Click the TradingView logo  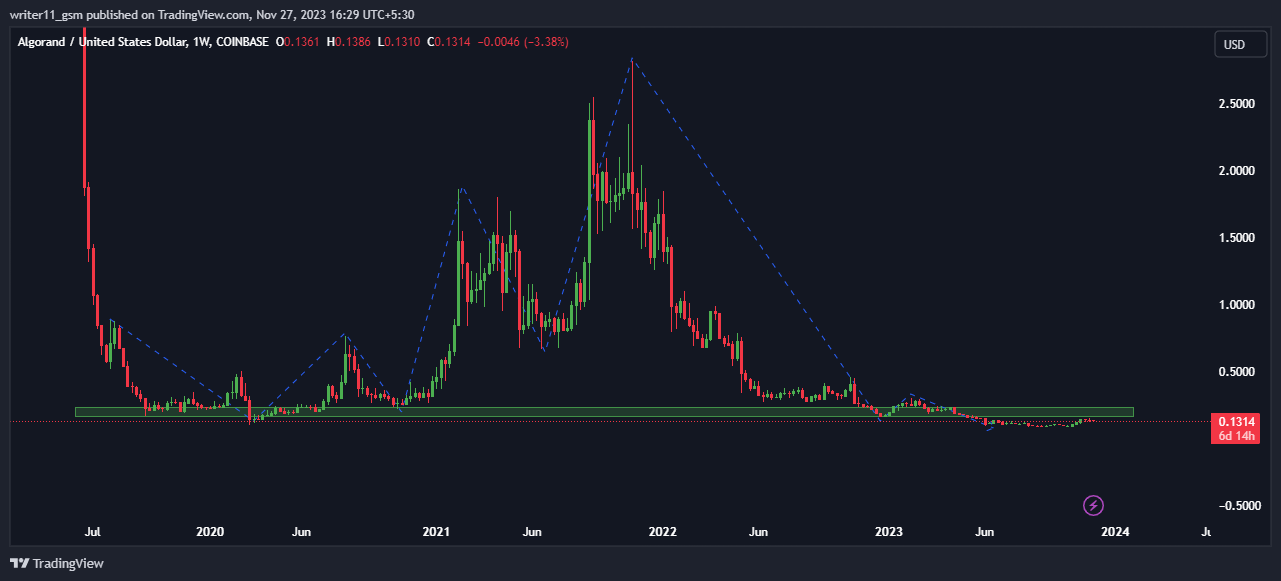pyautogui.click(x=57, y=564)
